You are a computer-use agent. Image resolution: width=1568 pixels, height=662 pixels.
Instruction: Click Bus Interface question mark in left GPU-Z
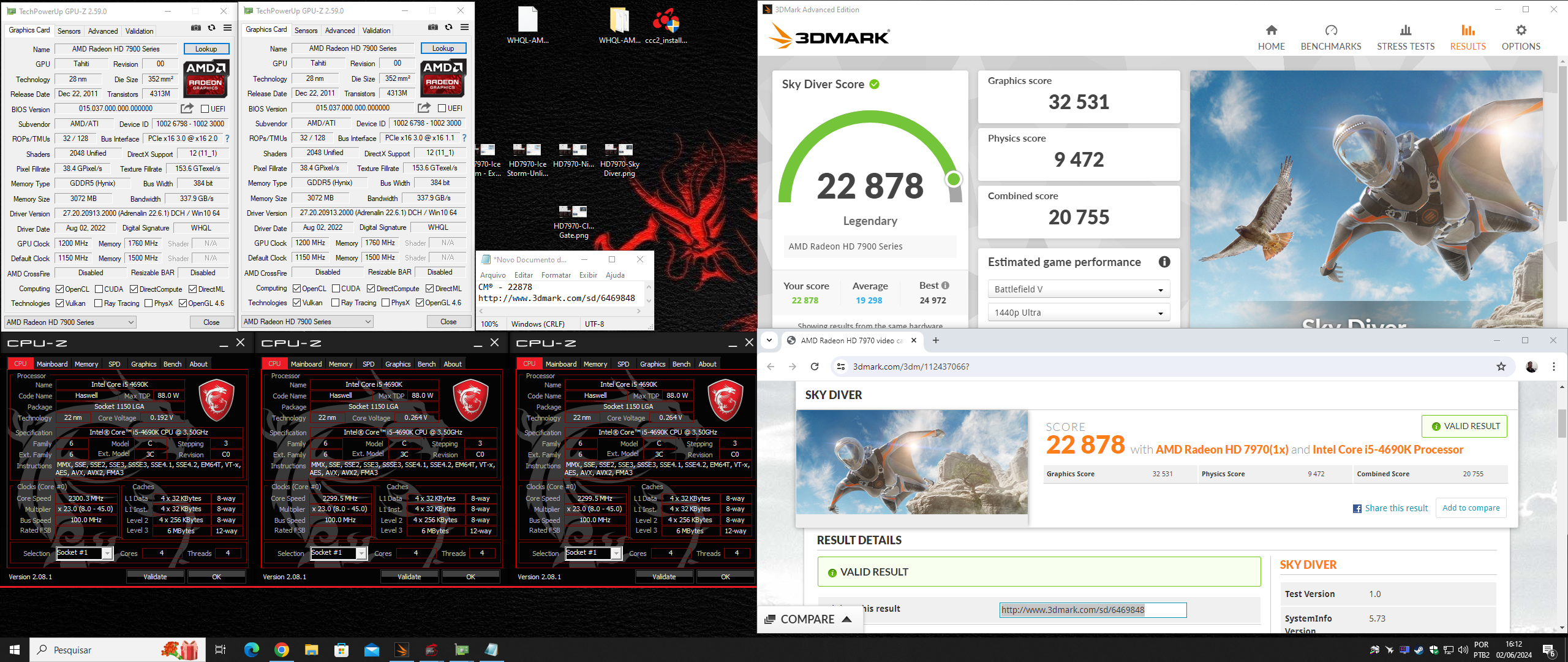tap(227, 139)
